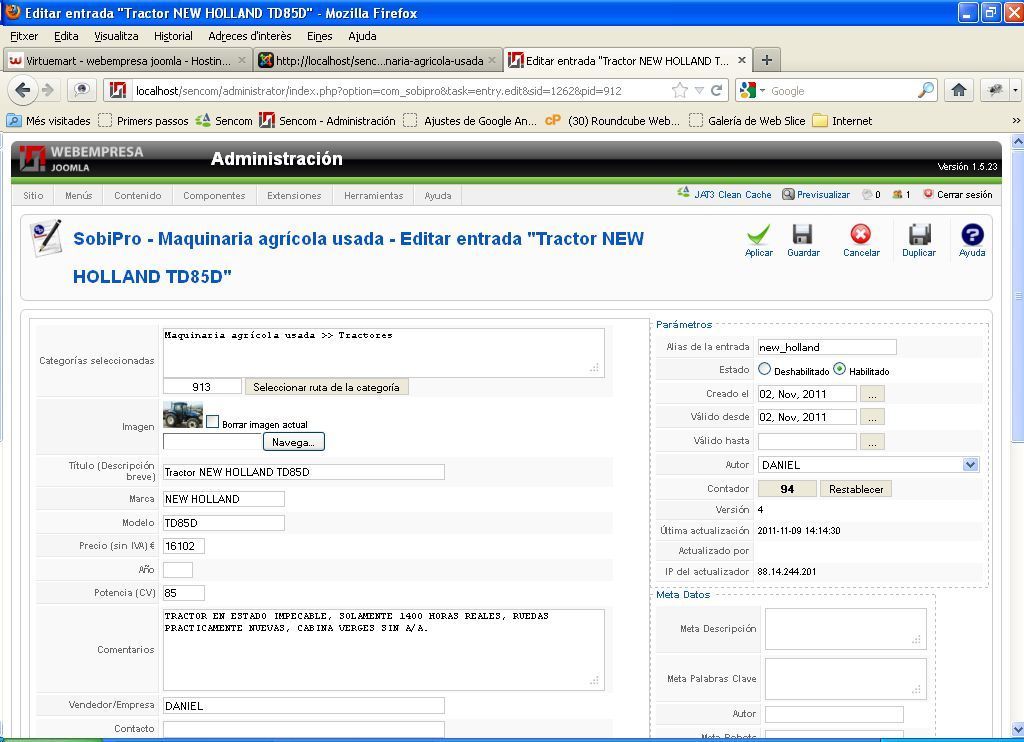This screenshot has width=1024, height=742.
Task: Open the Roundcube Web bookmark
Action: click(x=613, y=121)
